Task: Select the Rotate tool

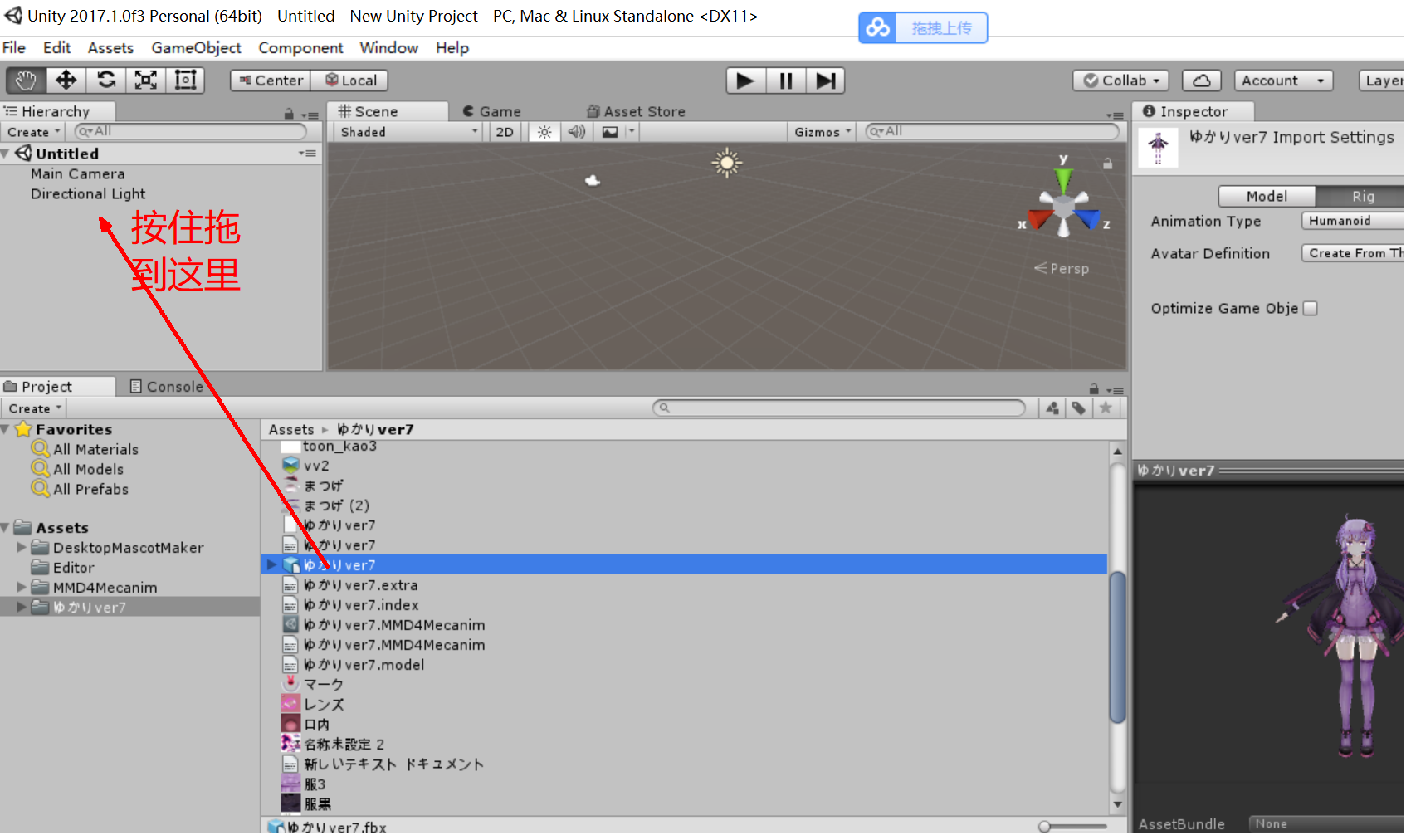Action: [106, 81]
